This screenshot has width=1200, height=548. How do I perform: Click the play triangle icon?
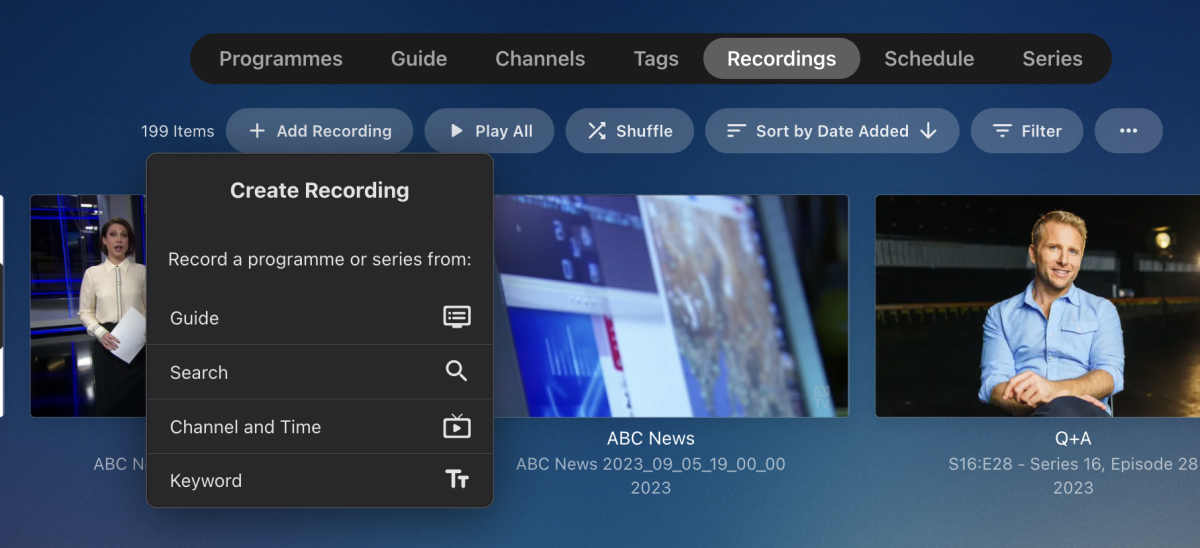click(x=456, y=131)
